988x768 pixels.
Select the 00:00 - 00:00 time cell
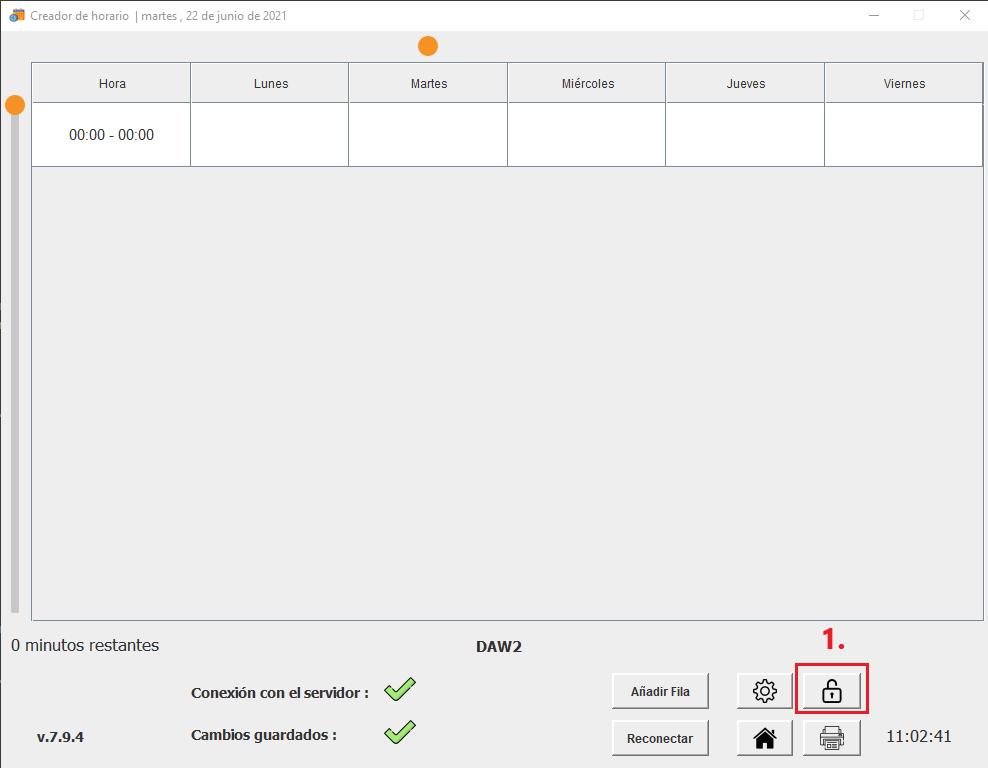point(111,135)
